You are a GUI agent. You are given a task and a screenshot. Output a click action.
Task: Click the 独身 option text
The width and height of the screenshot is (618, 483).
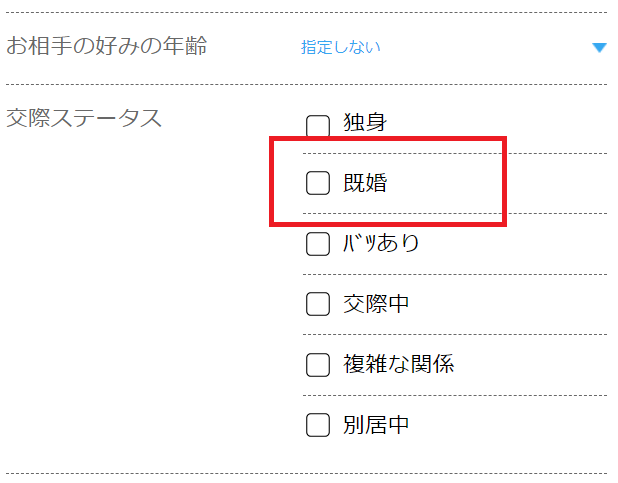point(365,124)
